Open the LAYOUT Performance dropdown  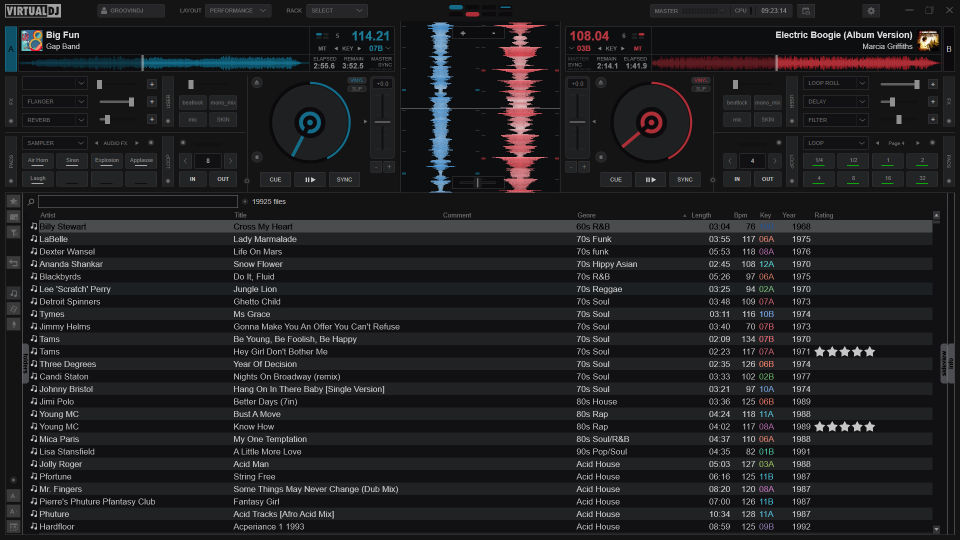point(238,11)
